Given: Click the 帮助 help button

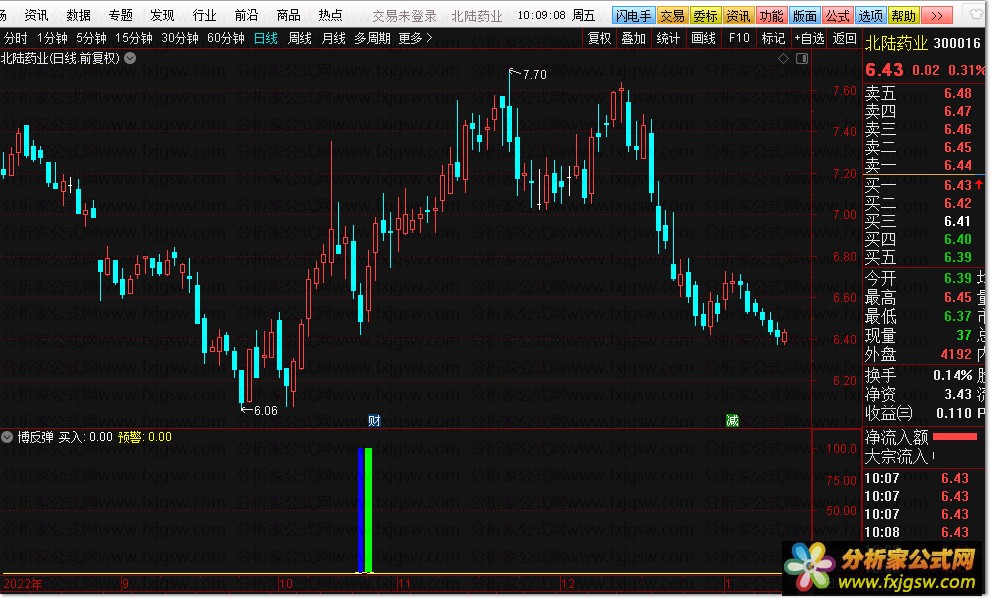Looking at the screenshot, I should coord(903,16).
